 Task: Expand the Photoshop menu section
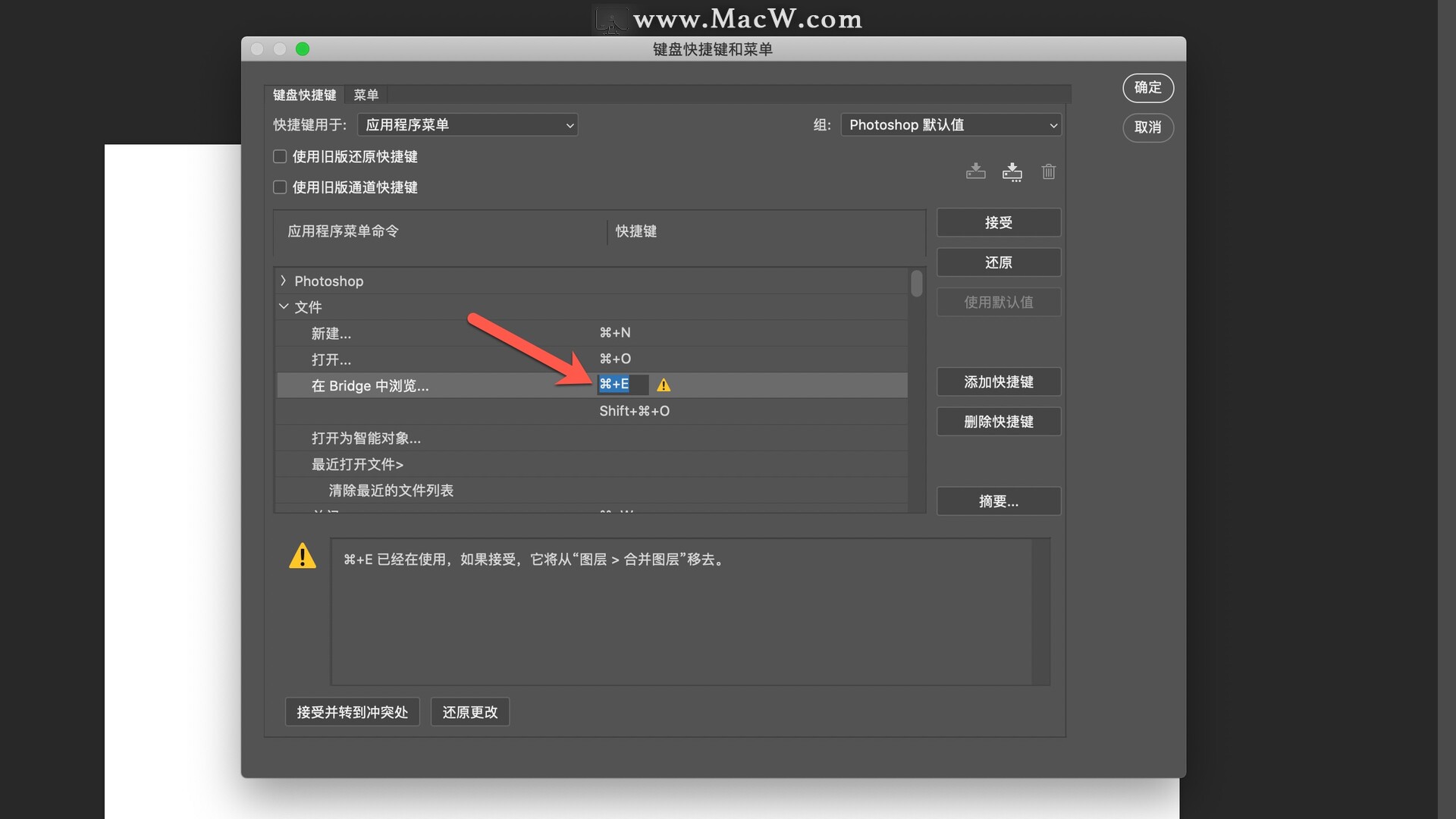coord(286,280)
